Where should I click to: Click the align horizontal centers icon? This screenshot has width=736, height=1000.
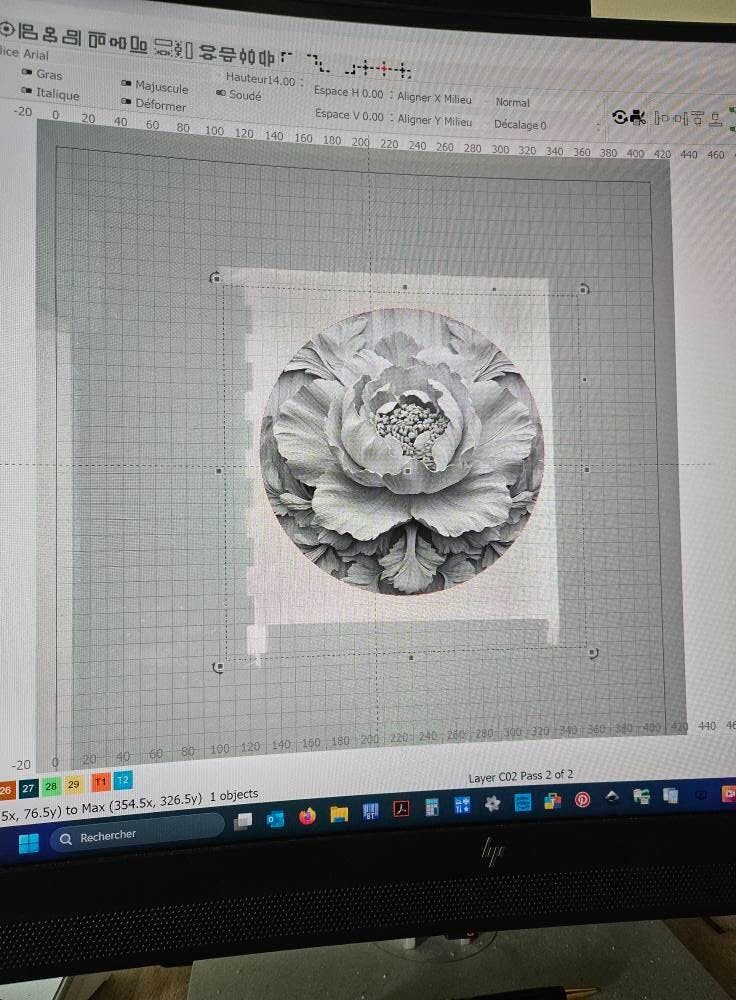point(50,34)
